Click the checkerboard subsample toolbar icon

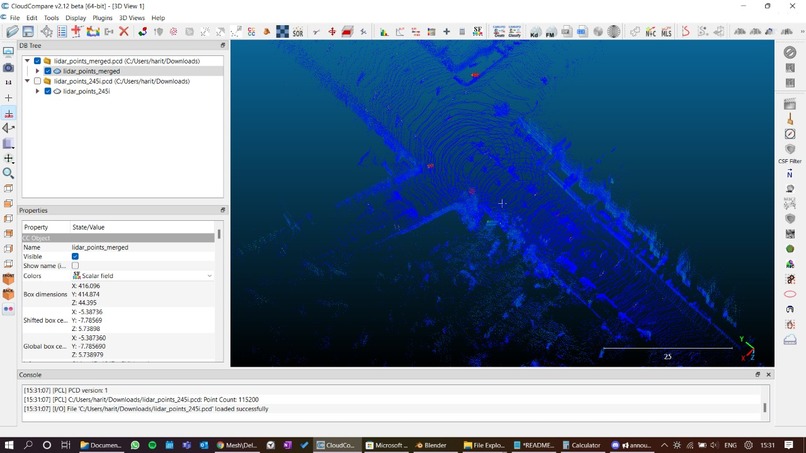[282, 31]
